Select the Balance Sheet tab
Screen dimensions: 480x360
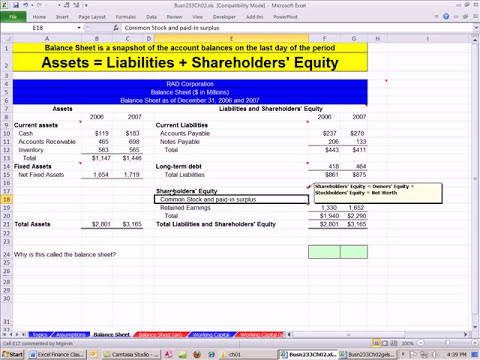pyautogui.click(x=111, y=334)
